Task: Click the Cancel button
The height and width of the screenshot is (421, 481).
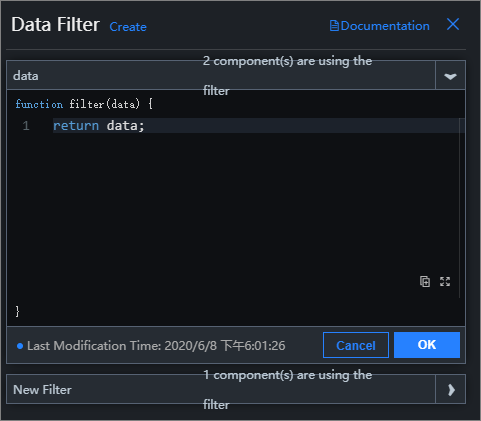Action: coord(356,345)
